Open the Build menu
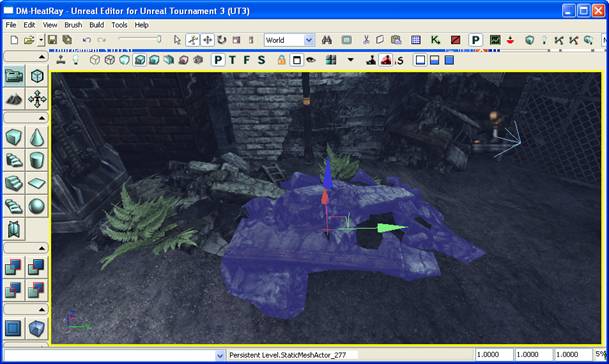 pos(96,25)
